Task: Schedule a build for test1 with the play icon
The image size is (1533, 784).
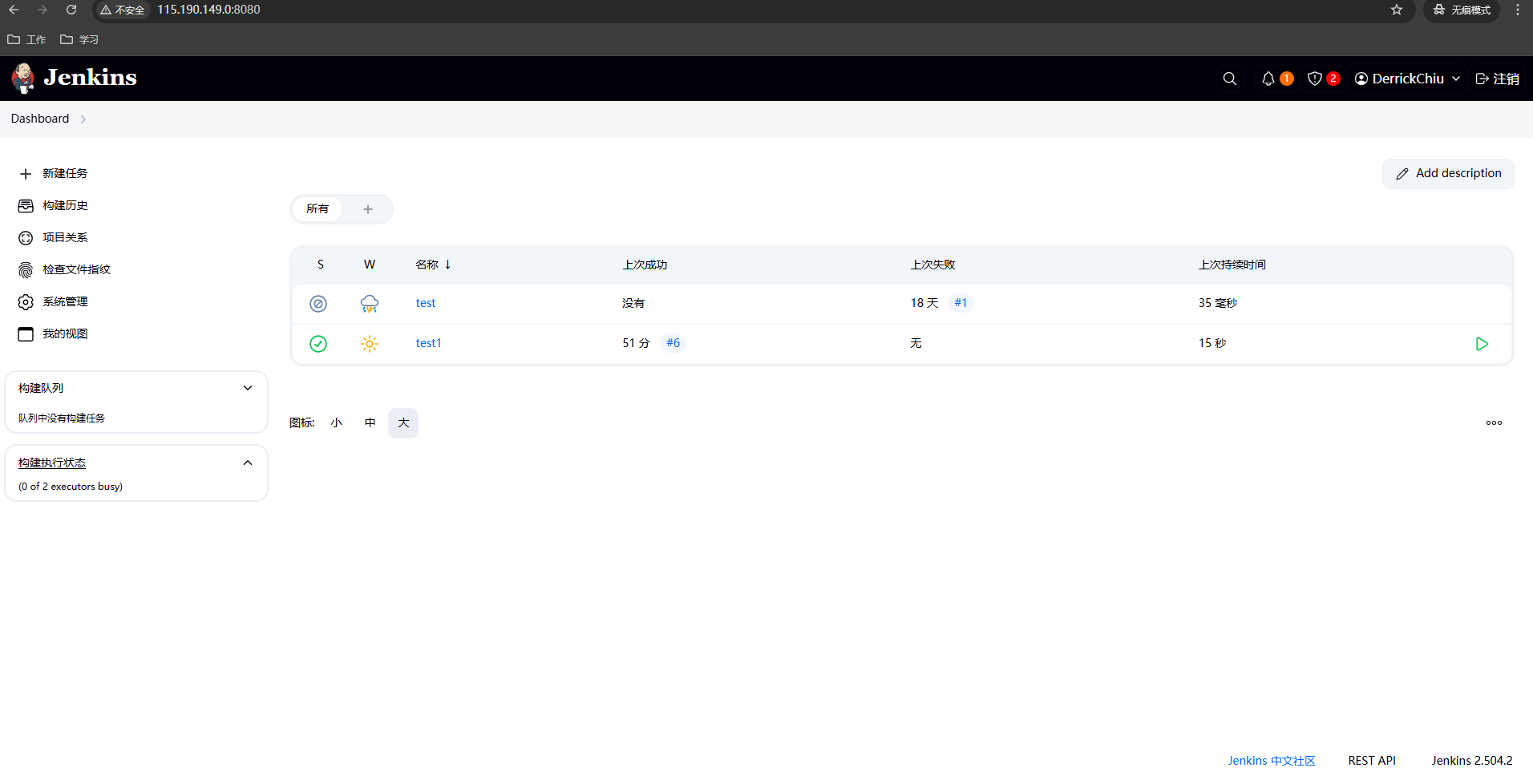Action: (x=1482, y=344)
